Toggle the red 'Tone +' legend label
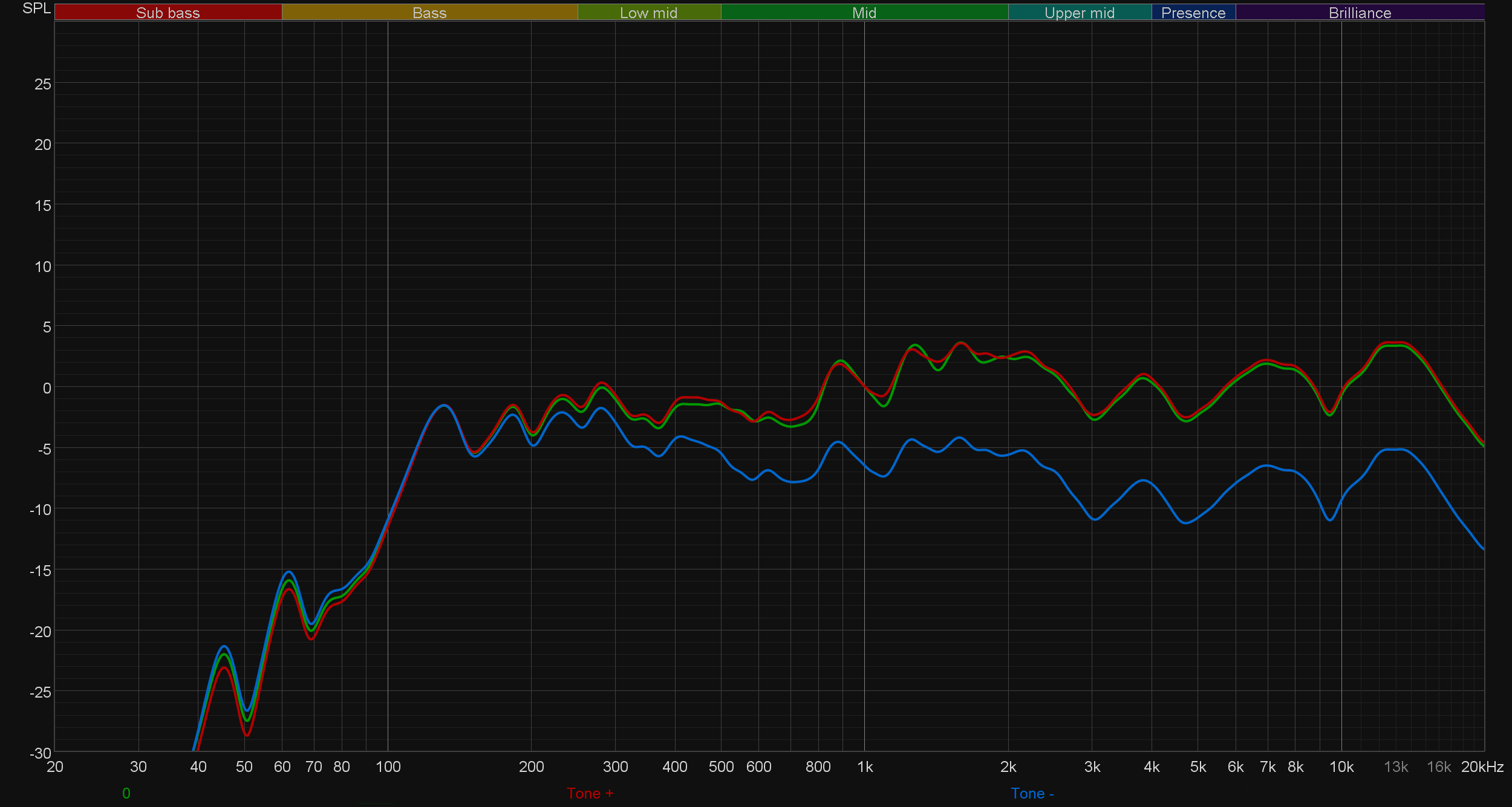 (590, 793)
